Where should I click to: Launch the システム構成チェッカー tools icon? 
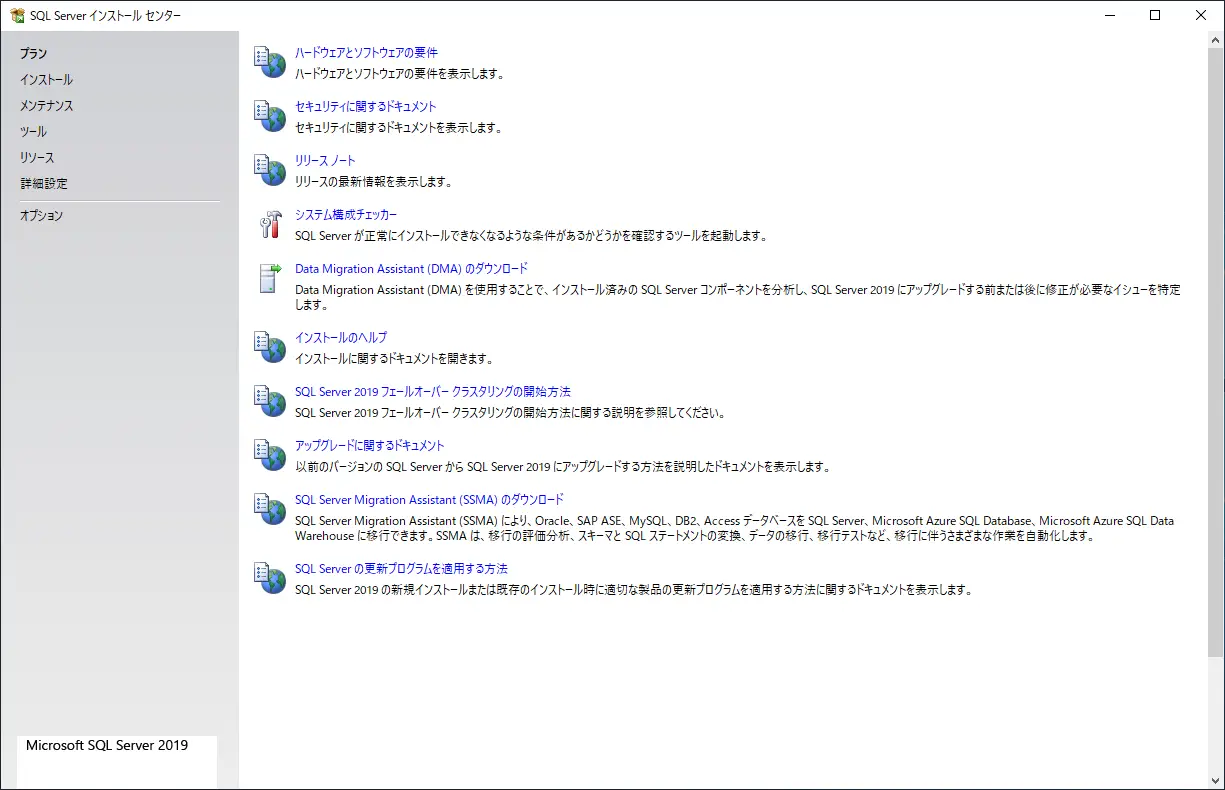[270, 224]
